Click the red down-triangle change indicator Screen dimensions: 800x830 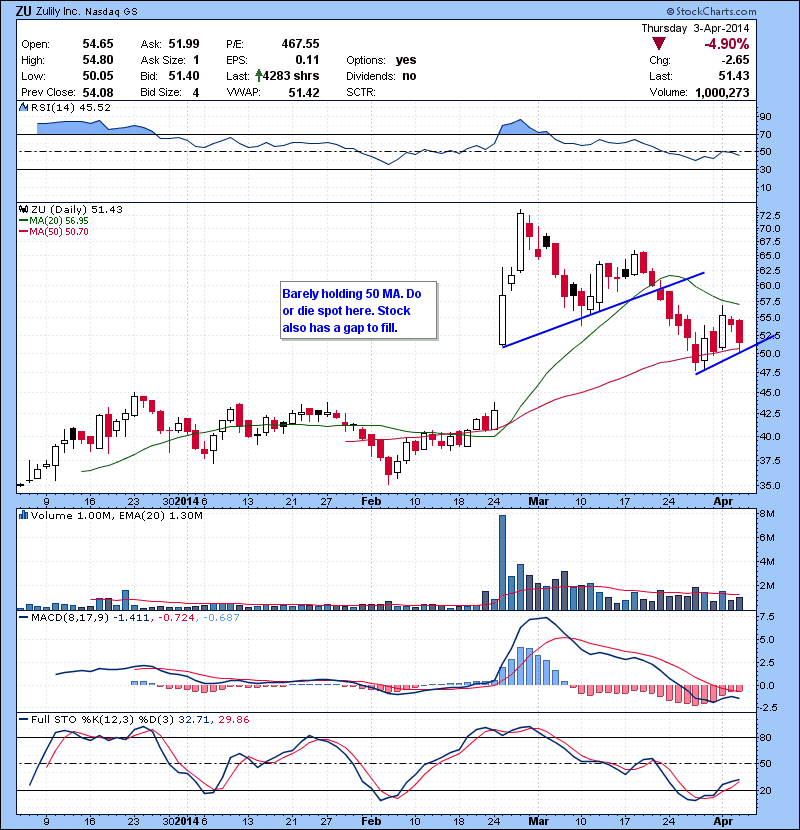pos(659,43)
